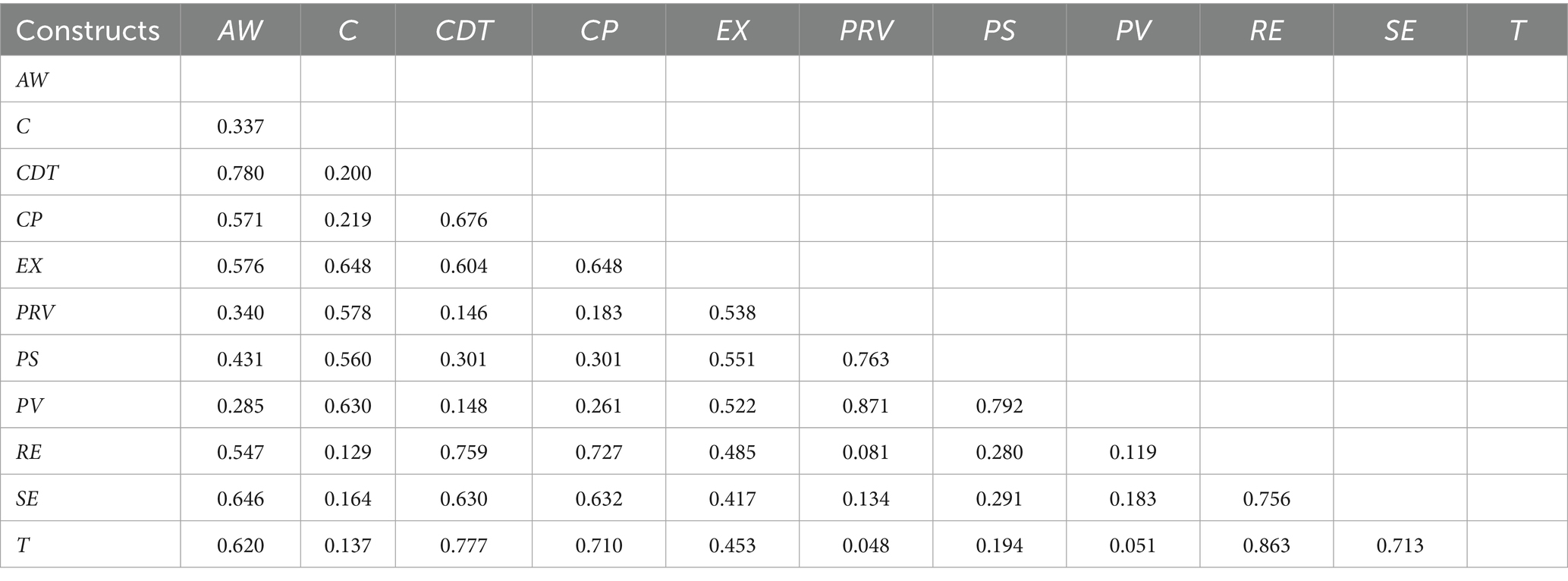
Task: Select the T column header
Action: point(1517,30)
